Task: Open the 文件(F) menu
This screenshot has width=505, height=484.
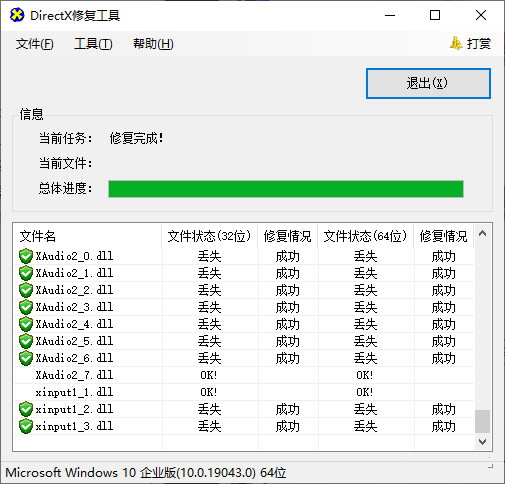Action: tap(34, 44)
